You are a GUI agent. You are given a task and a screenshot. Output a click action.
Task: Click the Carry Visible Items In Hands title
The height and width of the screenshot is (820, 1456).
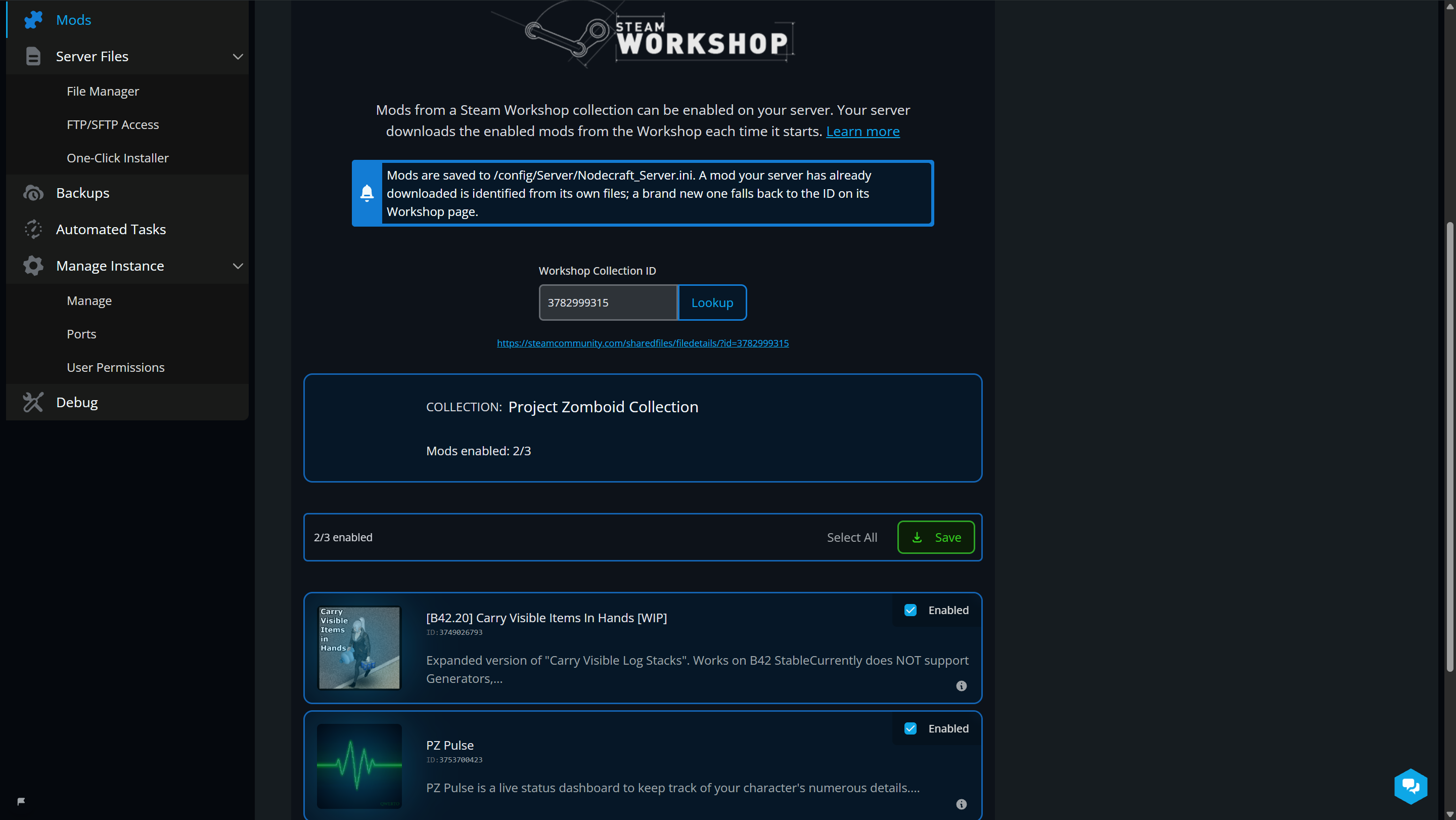(x=547, y=618)
